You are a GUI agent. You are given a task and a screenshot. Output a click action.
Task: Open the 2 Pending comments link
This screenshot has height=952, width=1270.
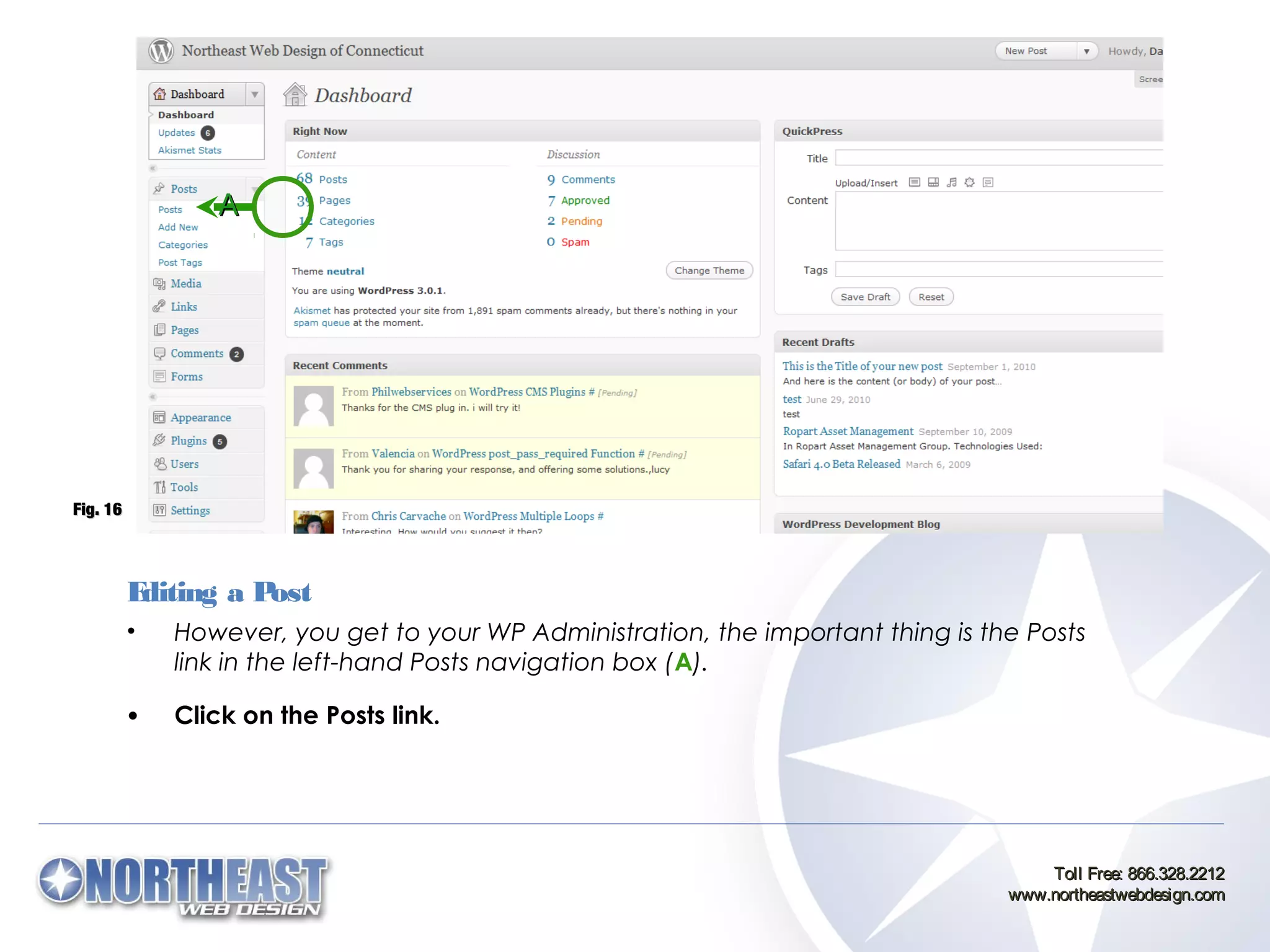(575, 221)
